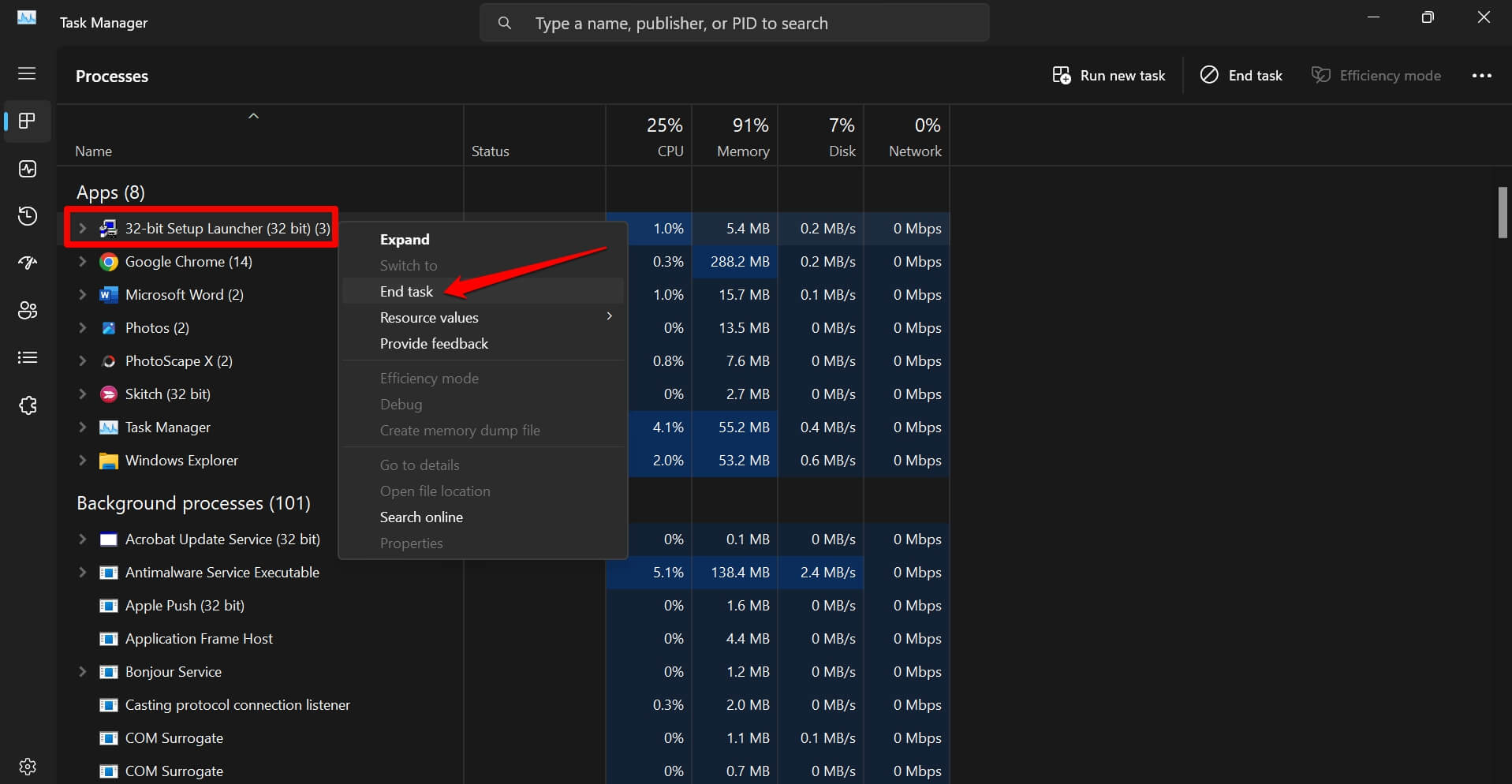Viewport: 1512px width, 784px height.
Task: Expand the Microsoft Word process group
Action: coord(82,295)
